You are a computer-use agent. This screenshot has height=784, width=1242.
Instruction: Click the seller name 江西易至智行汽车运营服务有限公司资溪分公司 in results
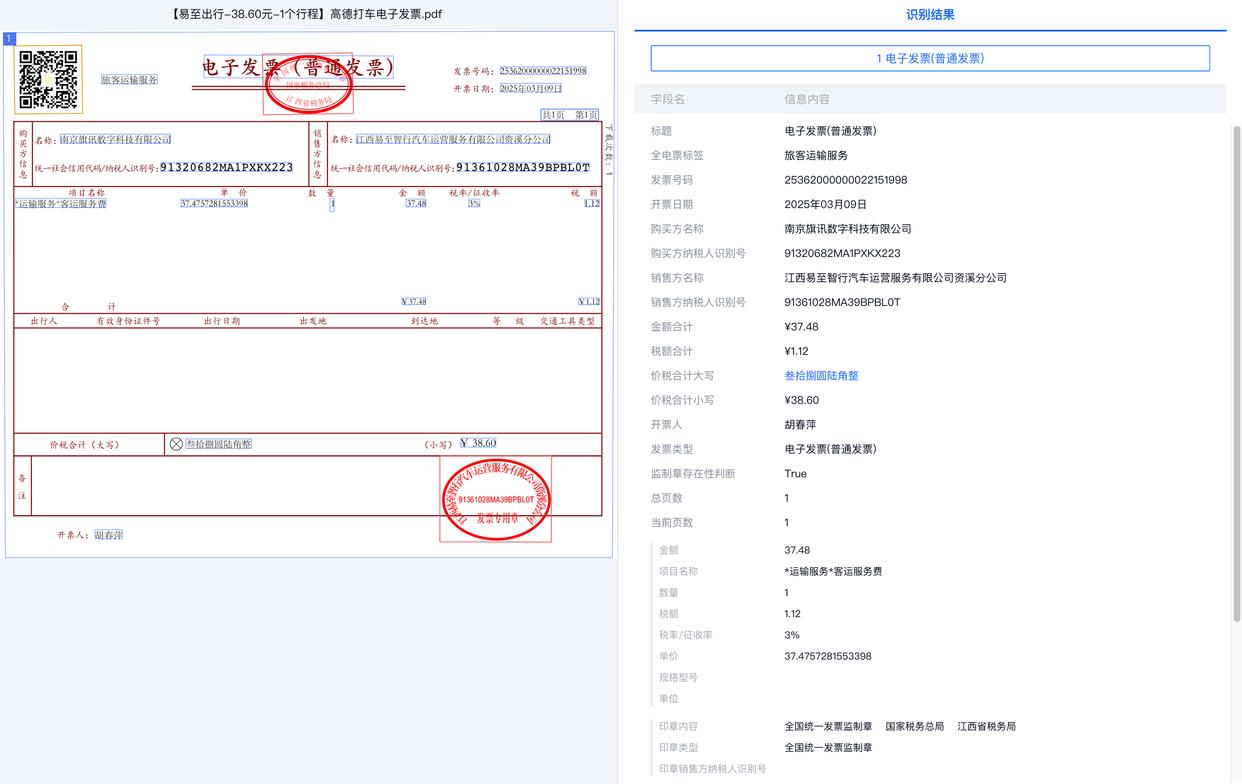(895, 278)
